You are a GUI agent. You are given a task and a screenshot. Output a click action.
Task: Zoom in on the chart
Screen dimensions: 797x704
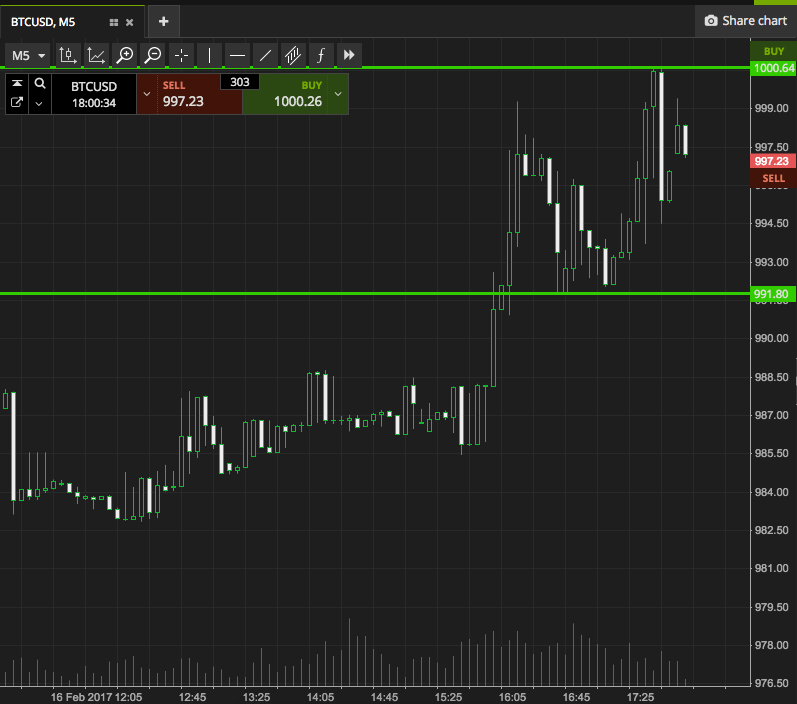point(125,55)
